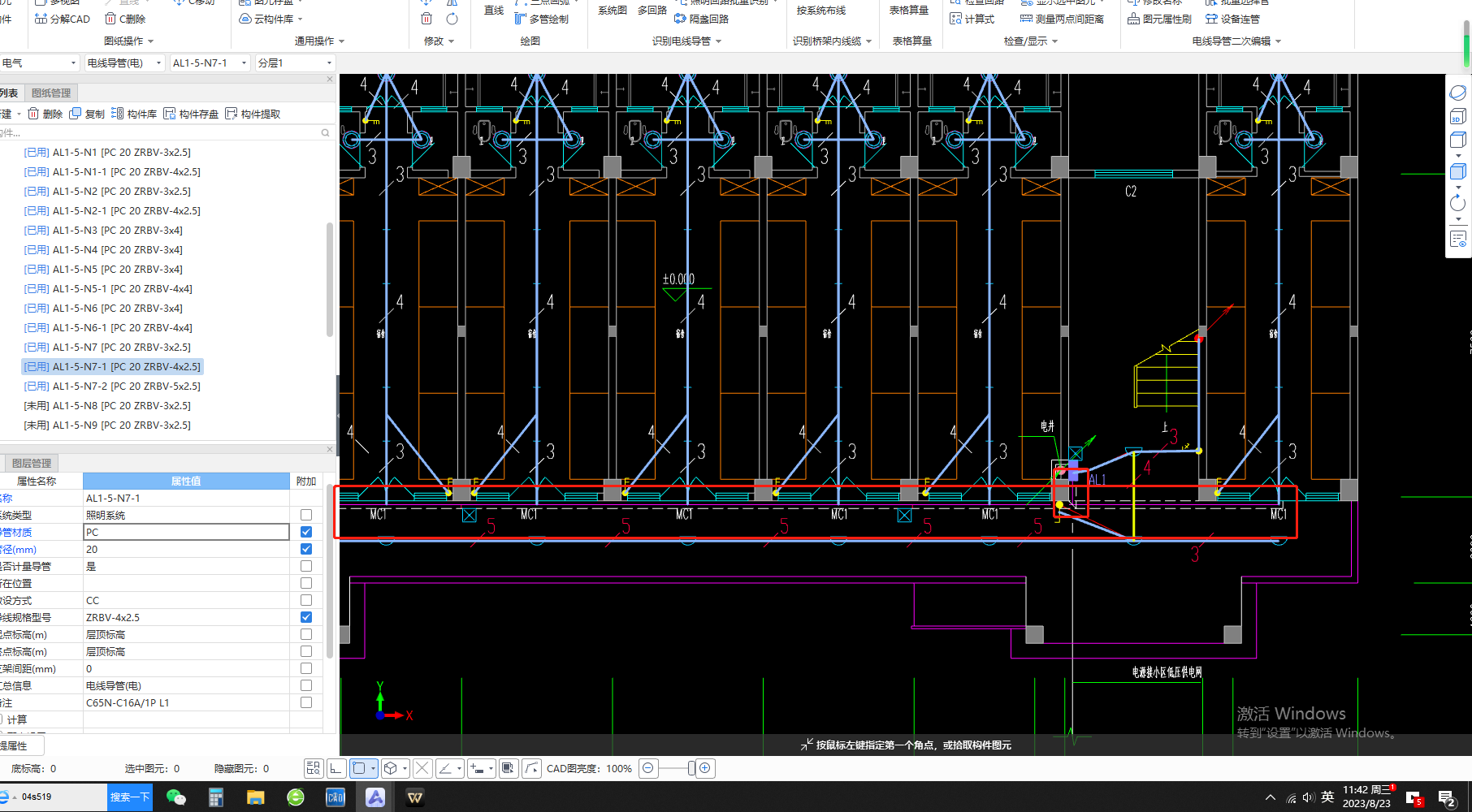Click 复制 in component list toolbar
Image resolution: width=1472 pixels, height=812 pixels.
[87, 114]
